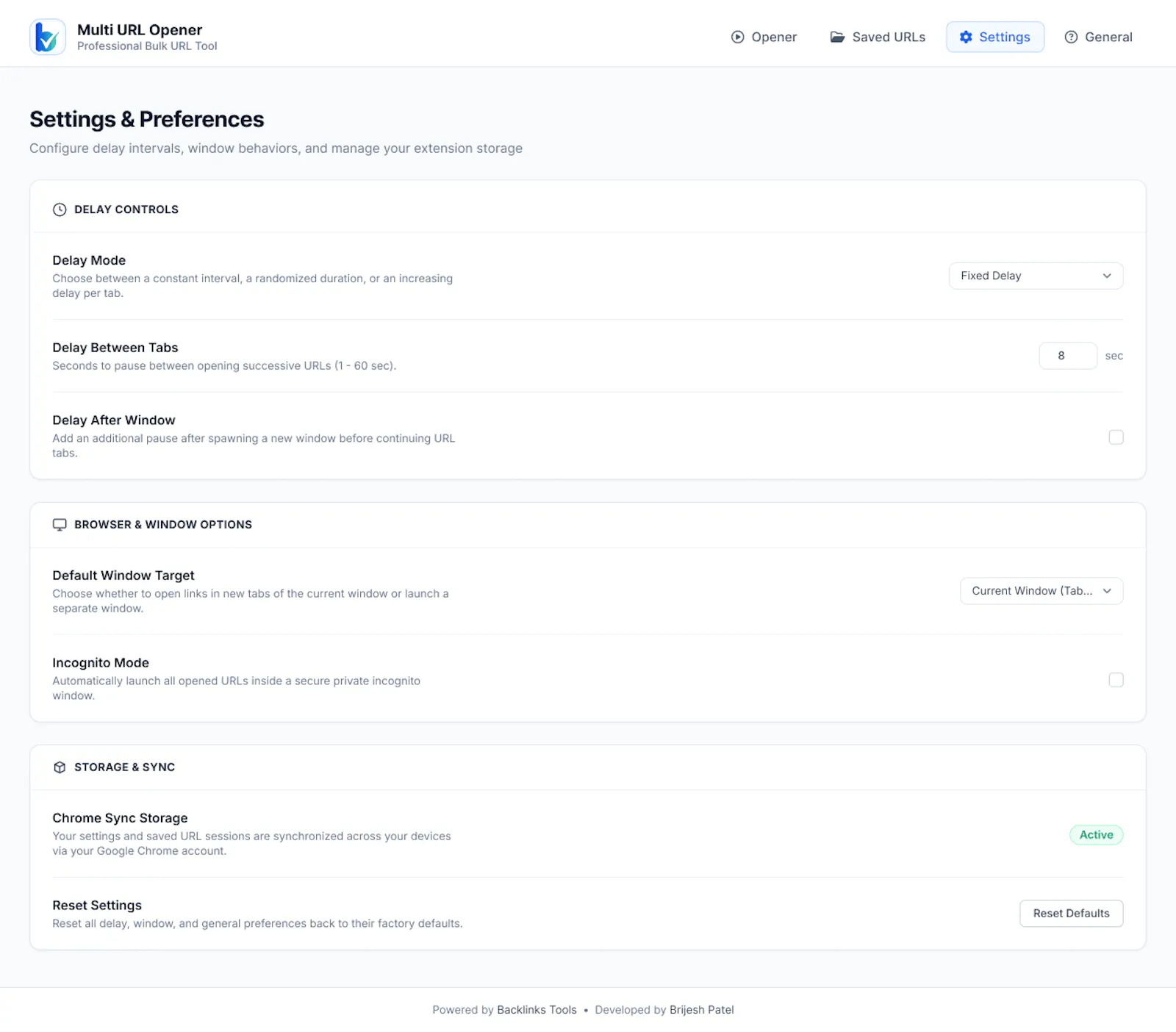The width and height of the screenshot is (1176, 1032).
Task: Click the STORAGE & SYNC label
Action: [125, 767]
